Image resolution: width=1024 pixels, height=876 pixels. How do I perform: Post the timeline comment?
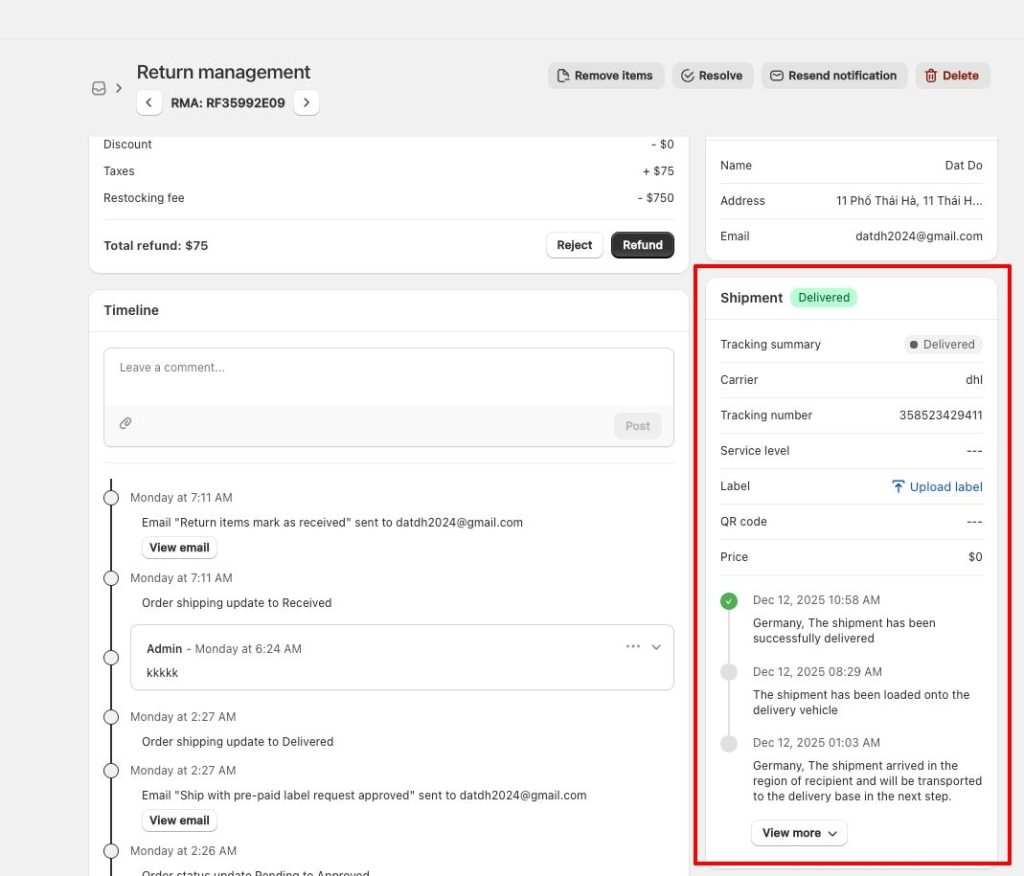[637, 426]
